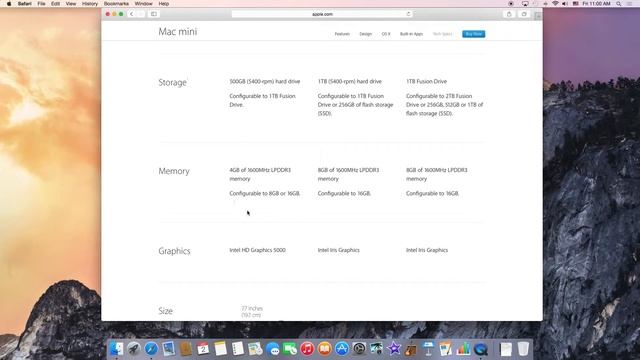Open the View menu

71,4
